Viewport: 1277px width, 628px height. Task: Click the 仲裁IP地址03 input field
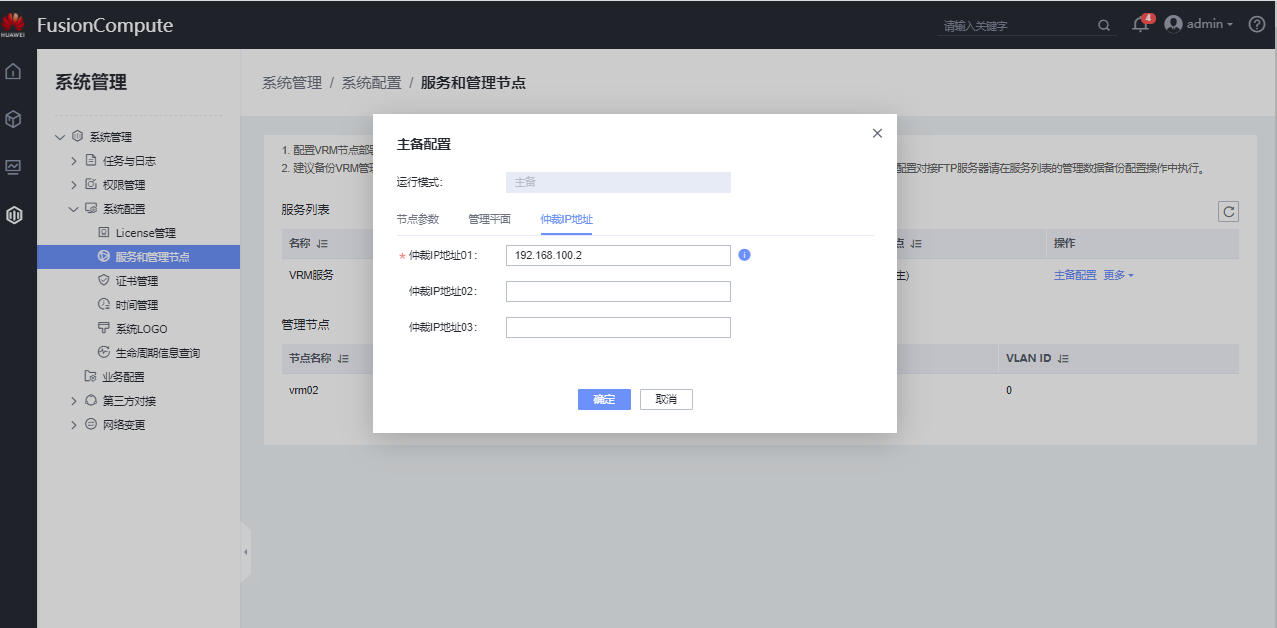pyautogui.click(x=618, y=327)
